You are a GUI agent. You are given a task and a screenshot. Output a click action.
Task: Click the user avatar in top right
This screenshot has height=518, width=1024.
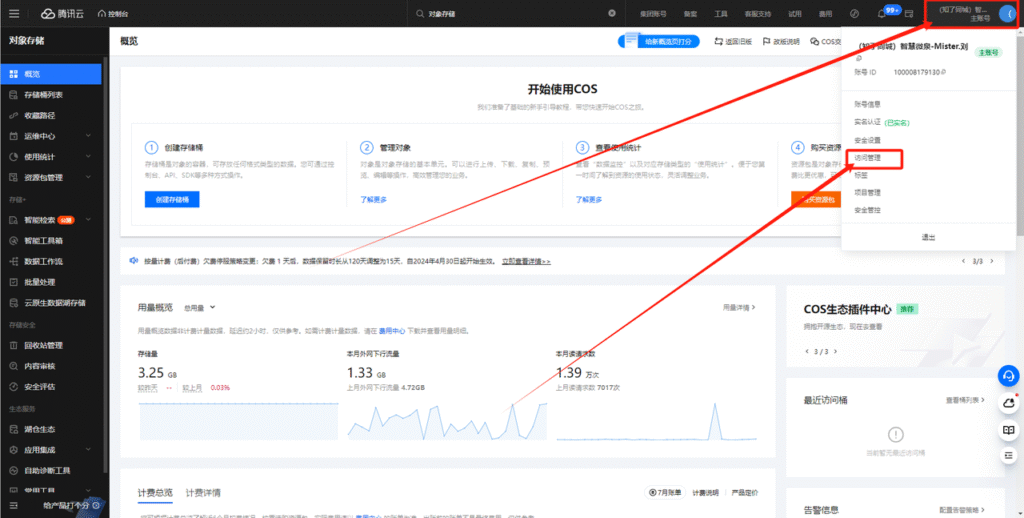pyautogui.click(x=1006, y=14)
